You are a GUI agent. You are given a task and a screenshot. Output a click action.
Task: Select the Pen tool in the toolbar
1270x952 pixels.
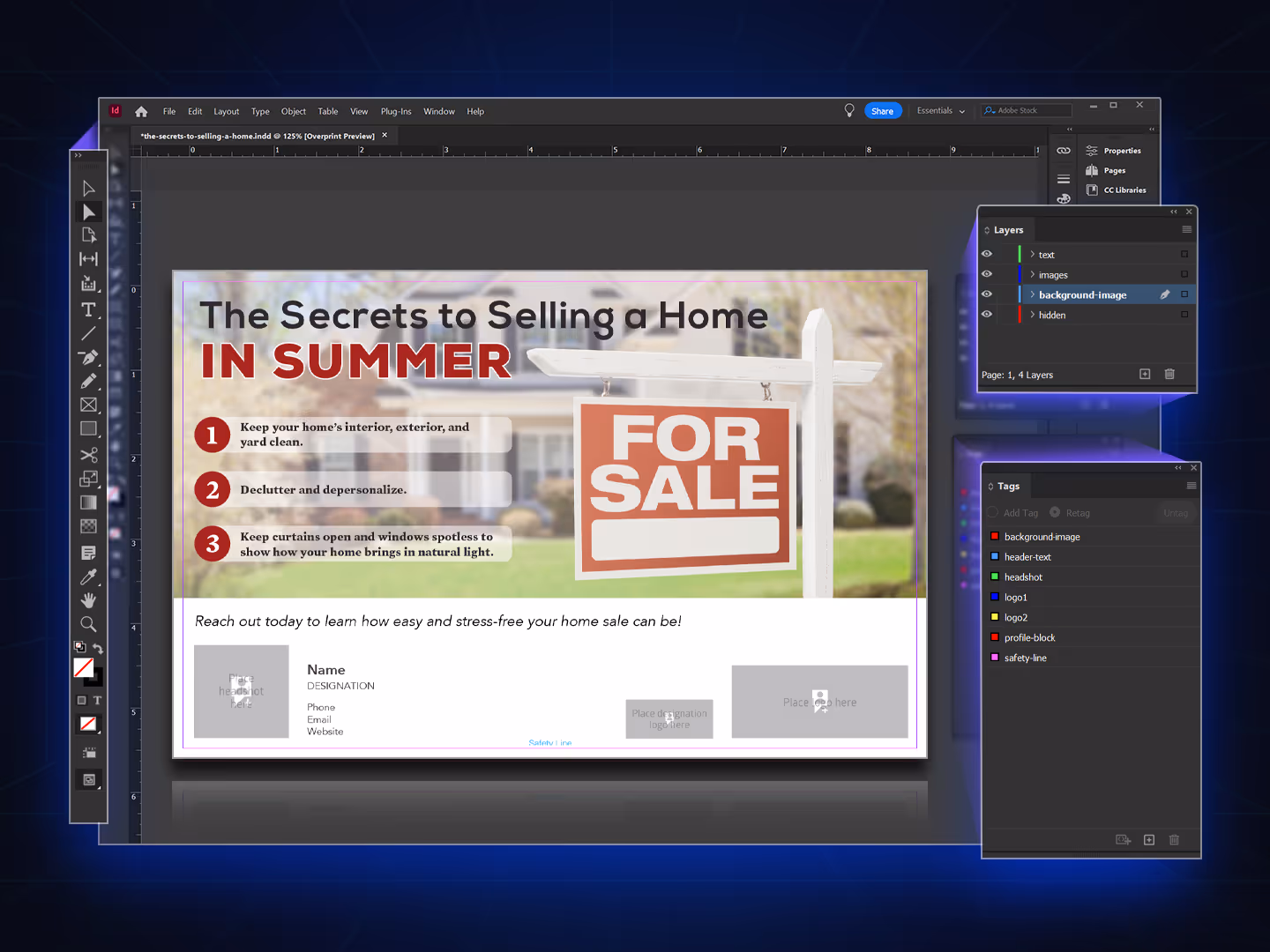pos(88,358)
